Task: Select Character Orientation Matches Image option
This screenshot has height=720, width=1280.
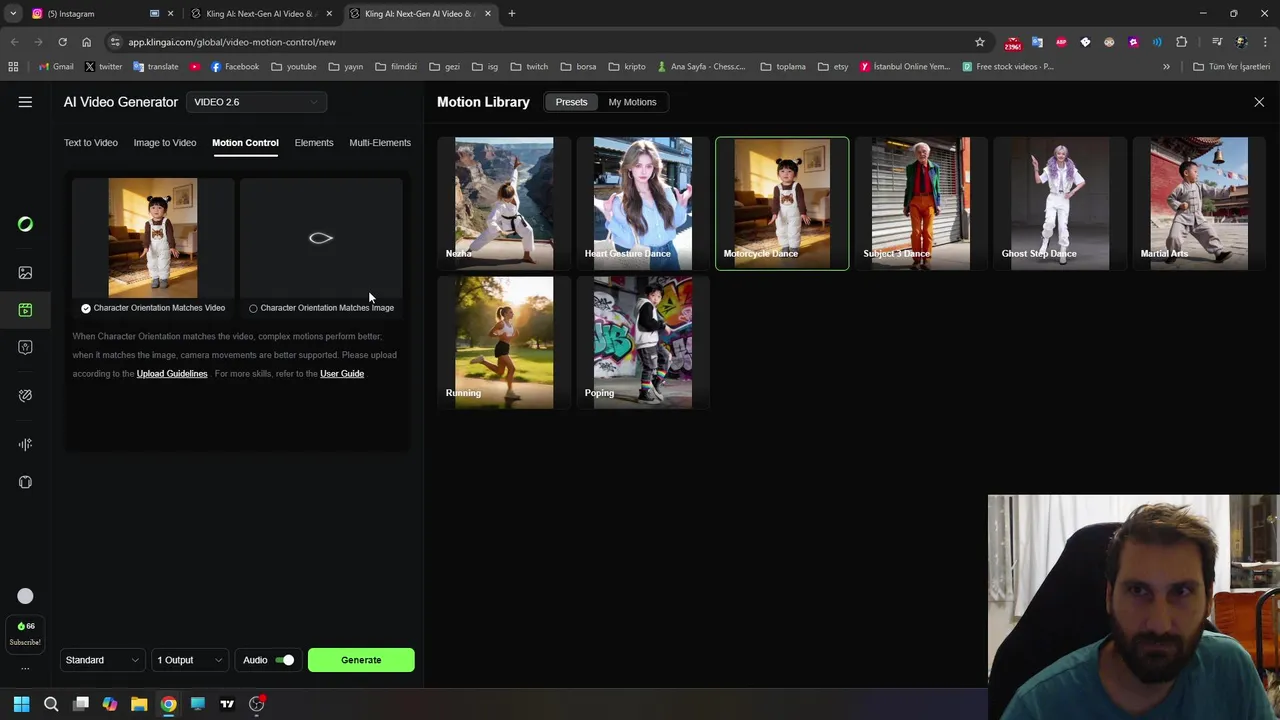Action: point(321,308)
